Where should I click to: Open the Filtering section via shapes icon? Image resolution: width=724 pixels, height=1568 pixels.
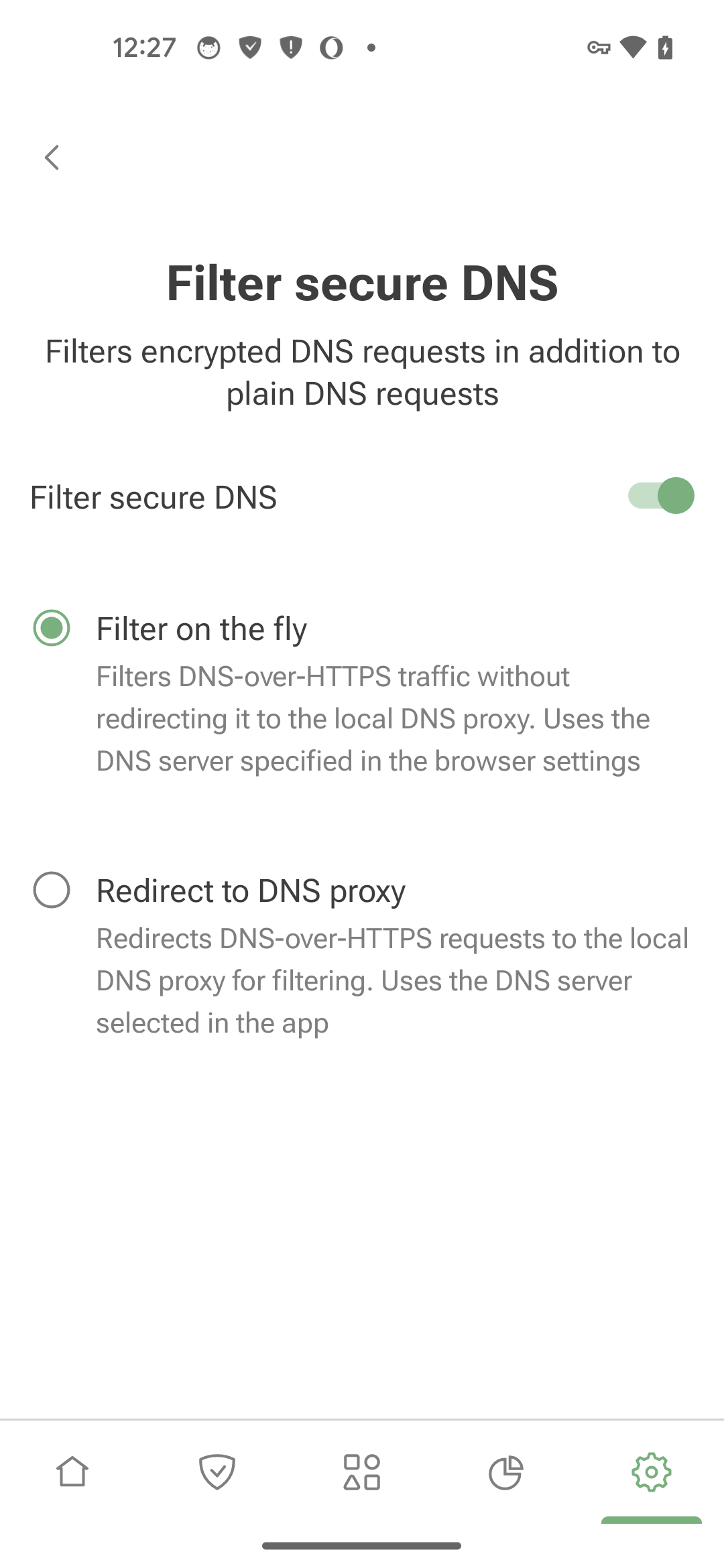pos(362,1472)
